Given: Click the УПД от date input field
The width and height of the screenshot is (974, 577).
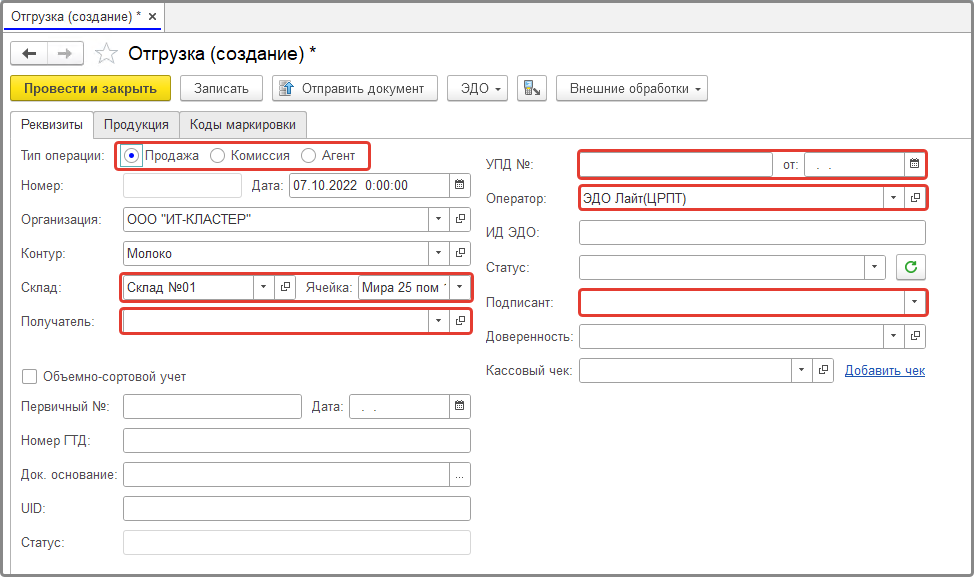Looking at the screenshot, I should (854, 164).
